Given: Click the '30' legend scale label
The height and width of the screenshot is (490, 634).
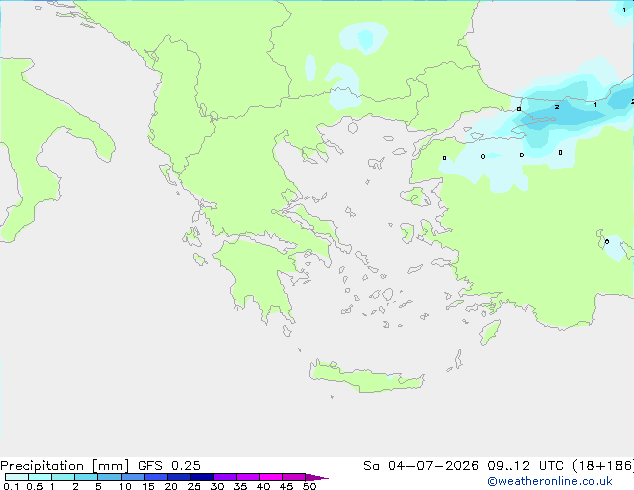Looking at the screenshot, I should click(x=217, y=486).
